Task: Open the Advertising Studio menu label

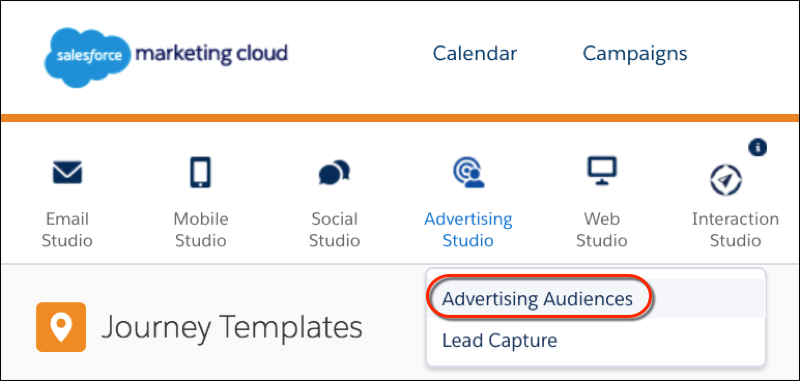Action: pyautogui.click(x=468, y=230)
